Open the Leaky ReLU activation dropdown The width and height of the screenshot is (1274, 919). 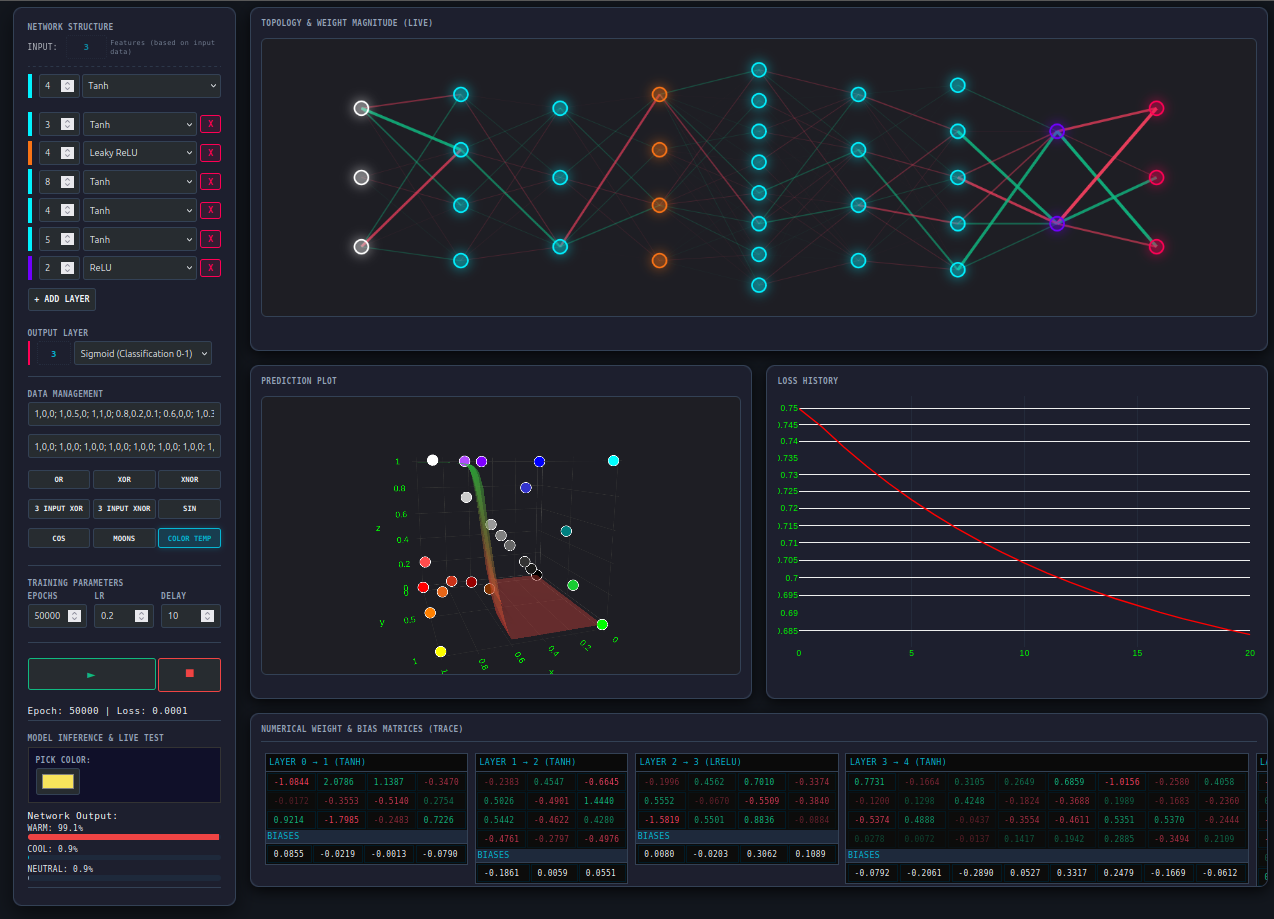click(139, 153)
